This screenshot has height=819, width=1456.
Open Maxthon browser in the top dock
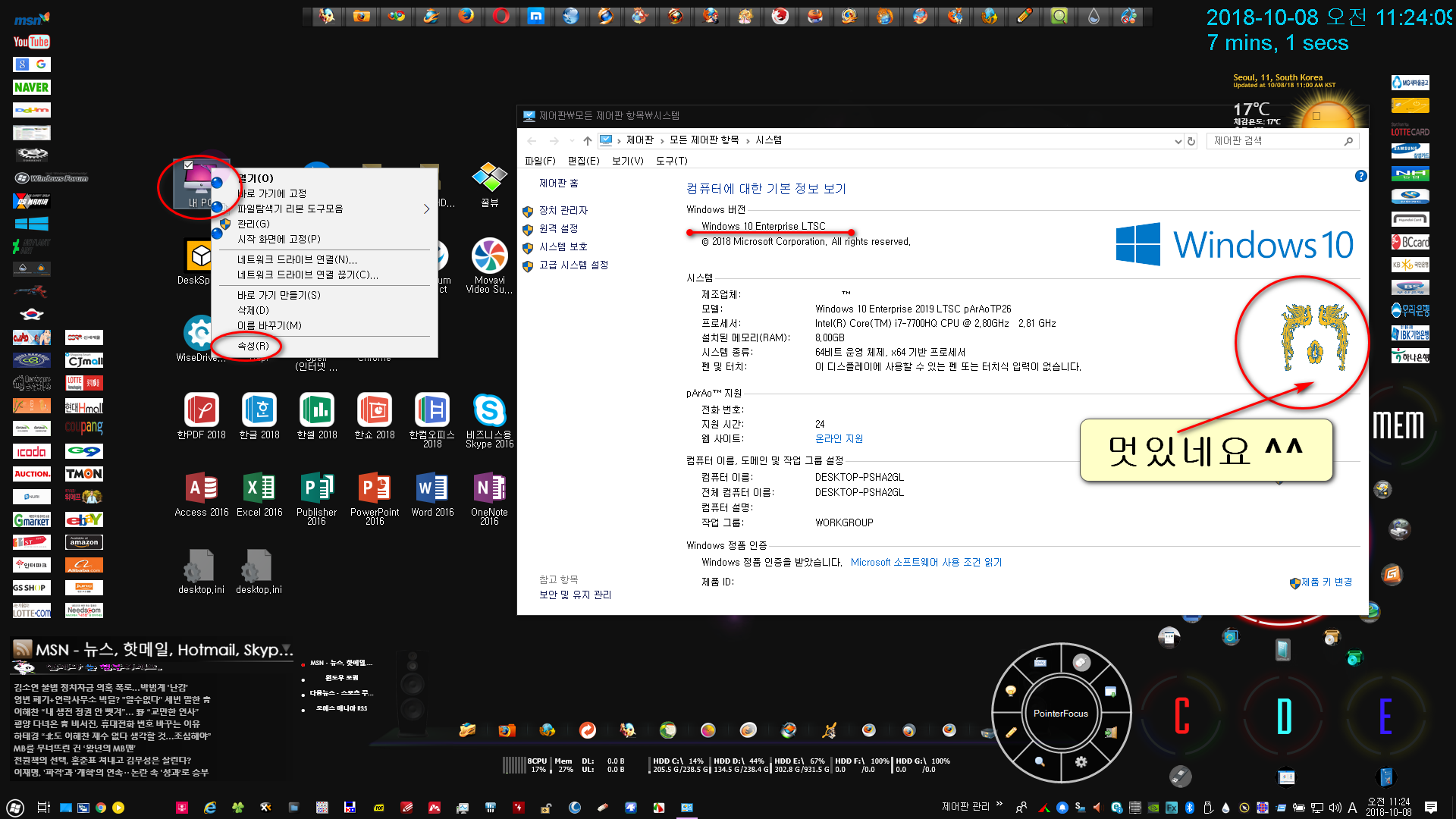click(x=536, y=16)
